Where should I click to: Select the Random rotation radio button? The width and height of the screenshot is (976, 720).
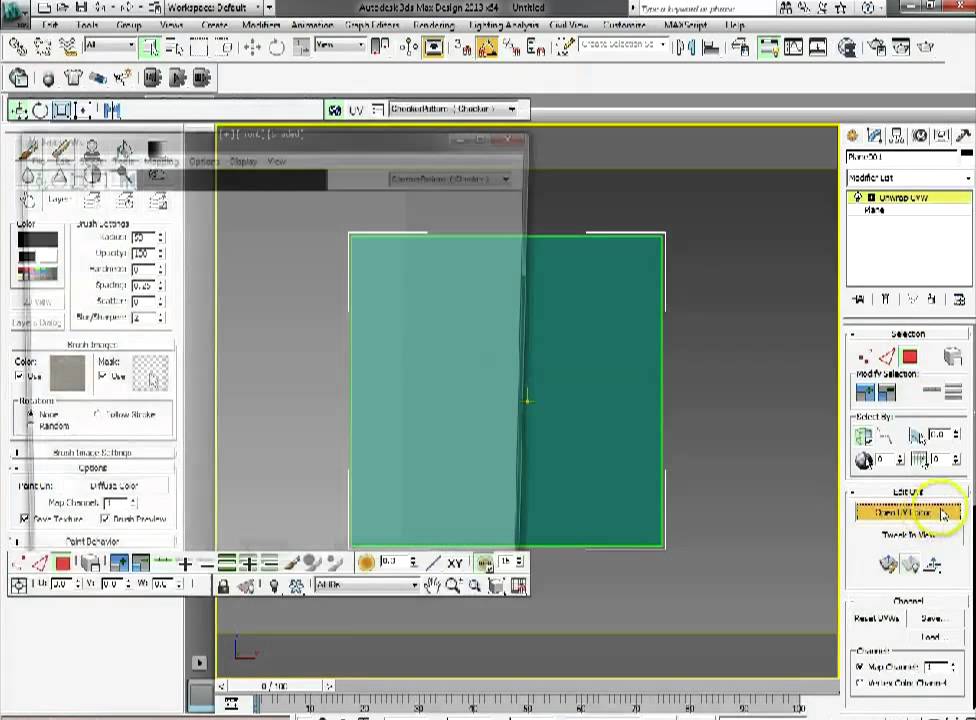pos(30,426)
